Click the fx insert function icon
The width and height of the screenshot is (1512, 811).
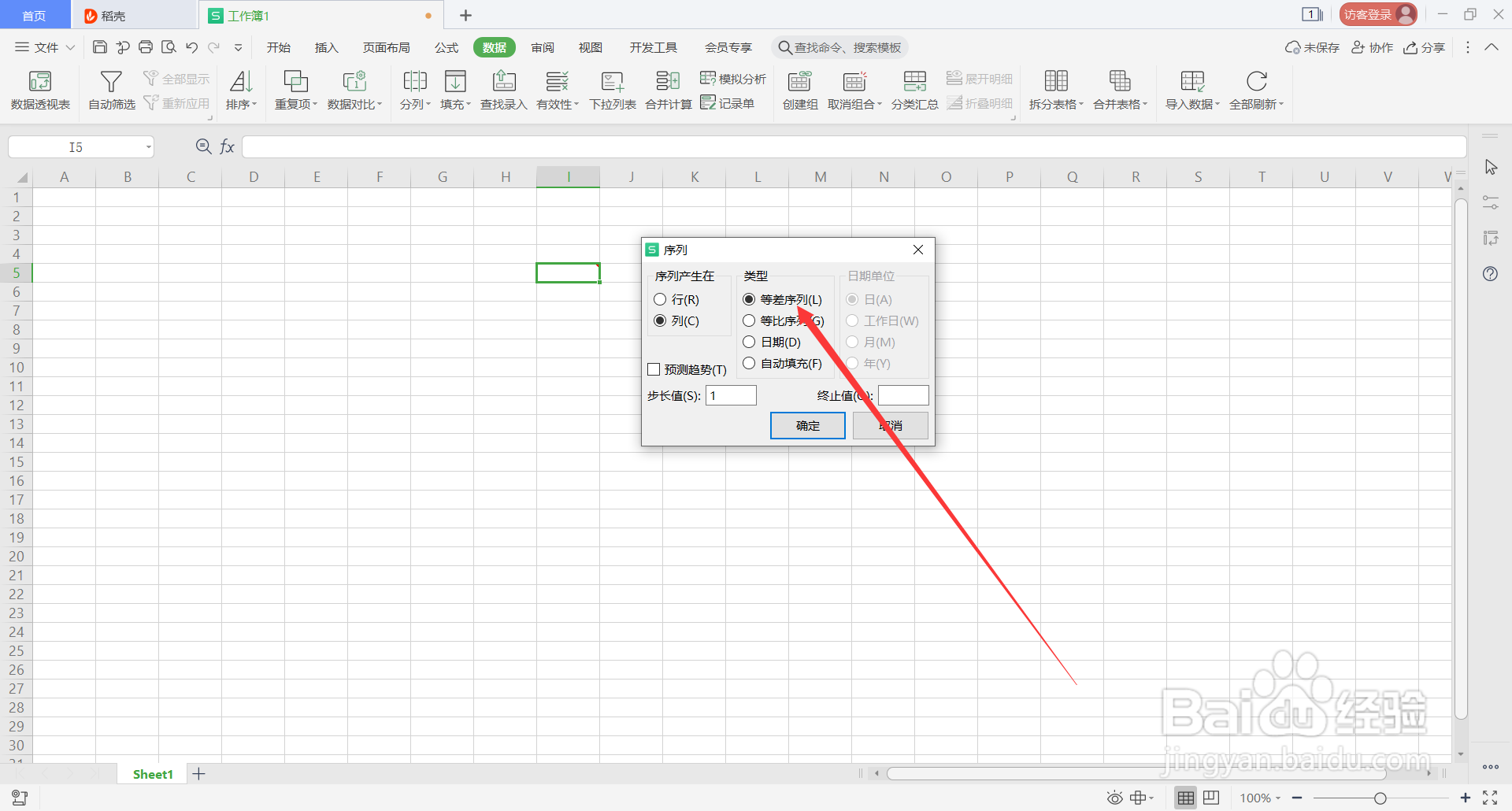point(227,146)
